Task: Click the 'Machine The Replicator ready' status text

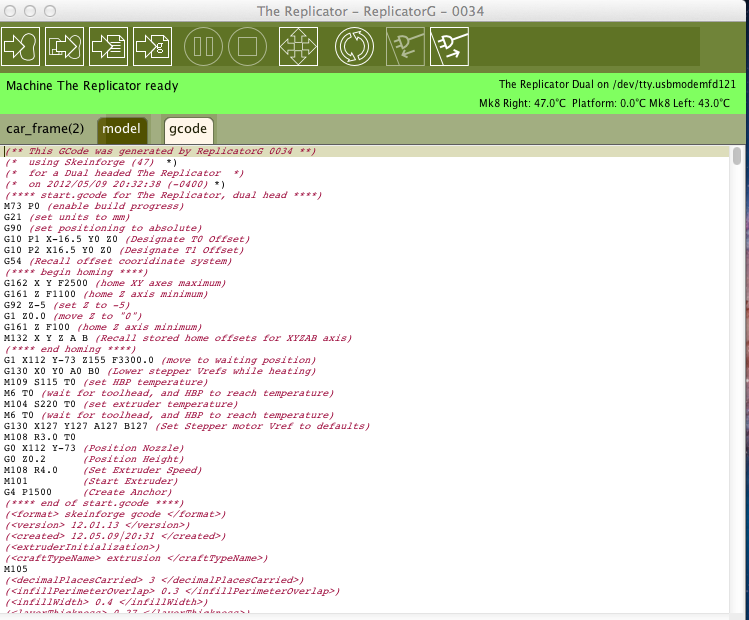Action: 92,86
